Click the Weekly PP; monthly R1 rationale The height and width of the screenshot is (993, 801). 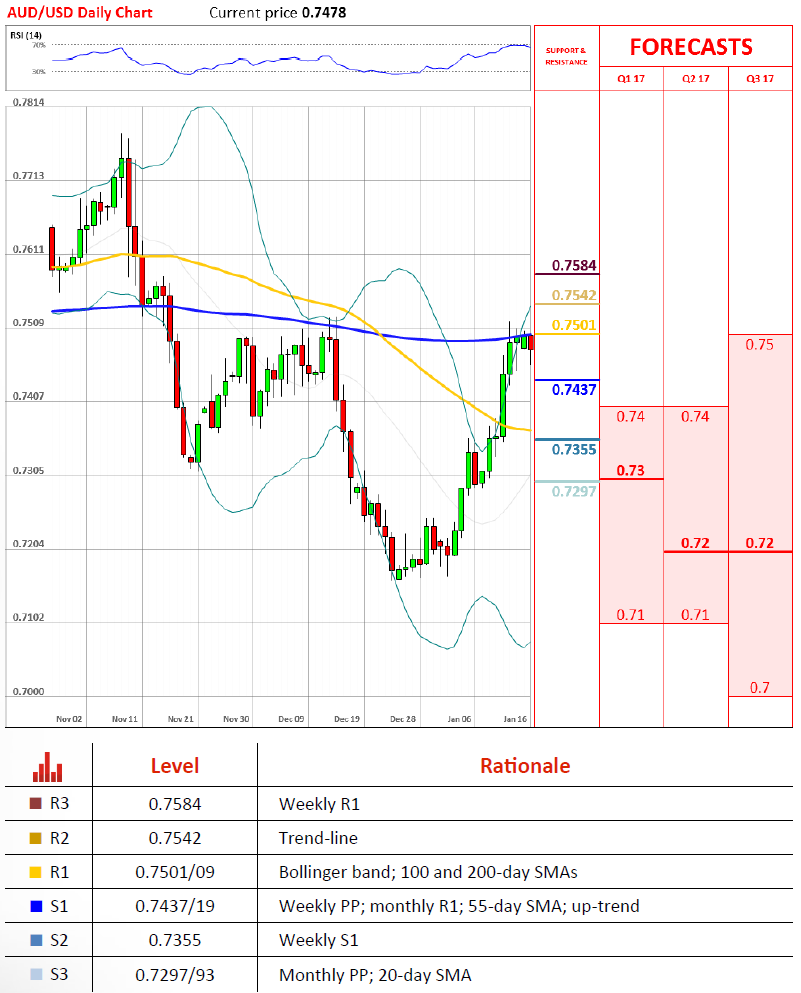(x=459, y=907)
